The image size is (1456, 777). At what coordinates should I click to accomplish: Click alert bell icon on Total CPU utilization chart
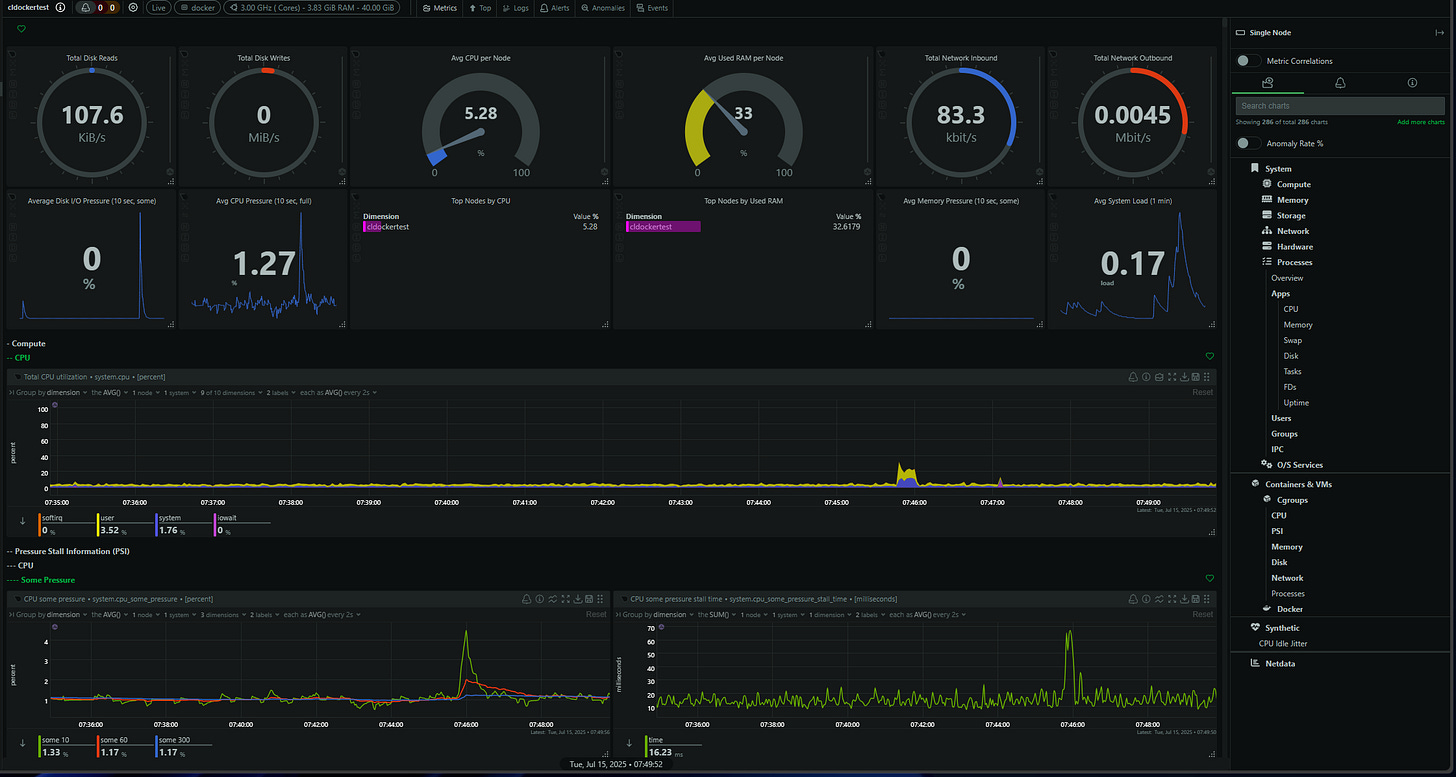(x=1134, y=377)
